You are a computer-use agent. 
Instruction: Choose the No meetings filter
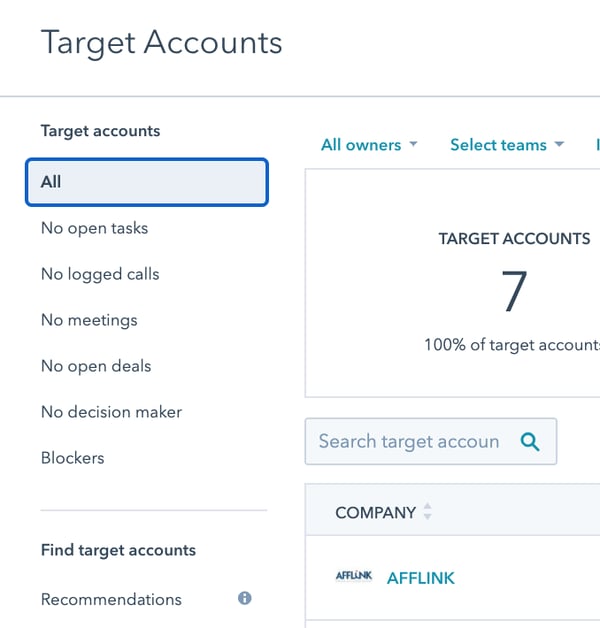pyautogui.click(x=89, y=320)
